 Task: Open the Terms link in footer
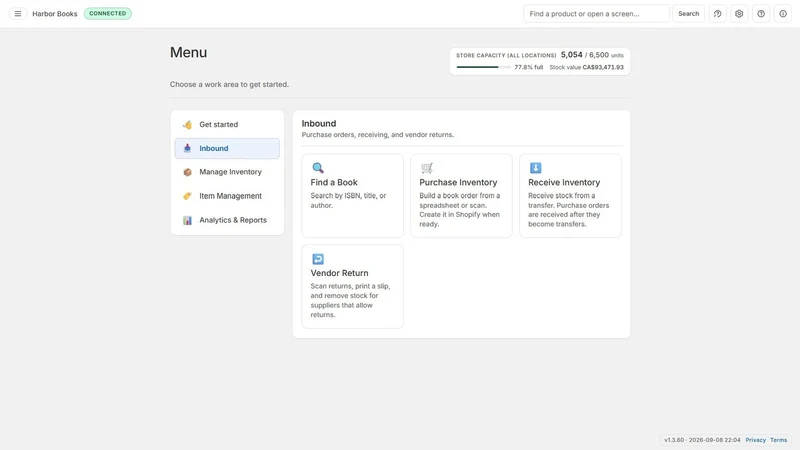(x=779, y=440)
